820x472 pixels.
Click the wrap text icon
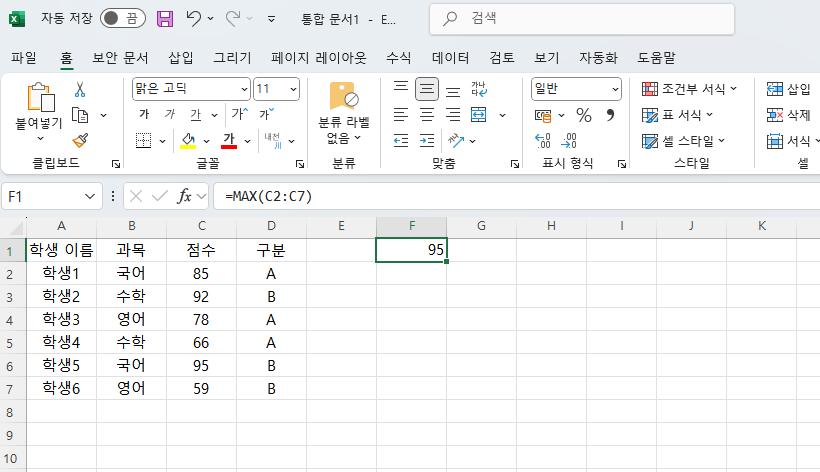tap(478, 89)
